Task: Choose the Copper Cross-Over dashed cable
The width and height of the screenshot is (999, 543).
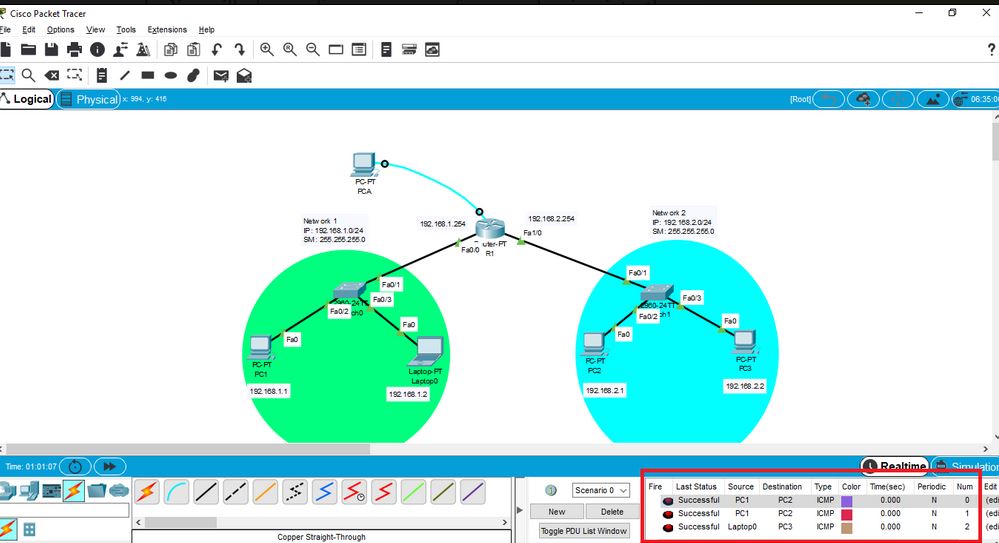Action: coord(236,492)
